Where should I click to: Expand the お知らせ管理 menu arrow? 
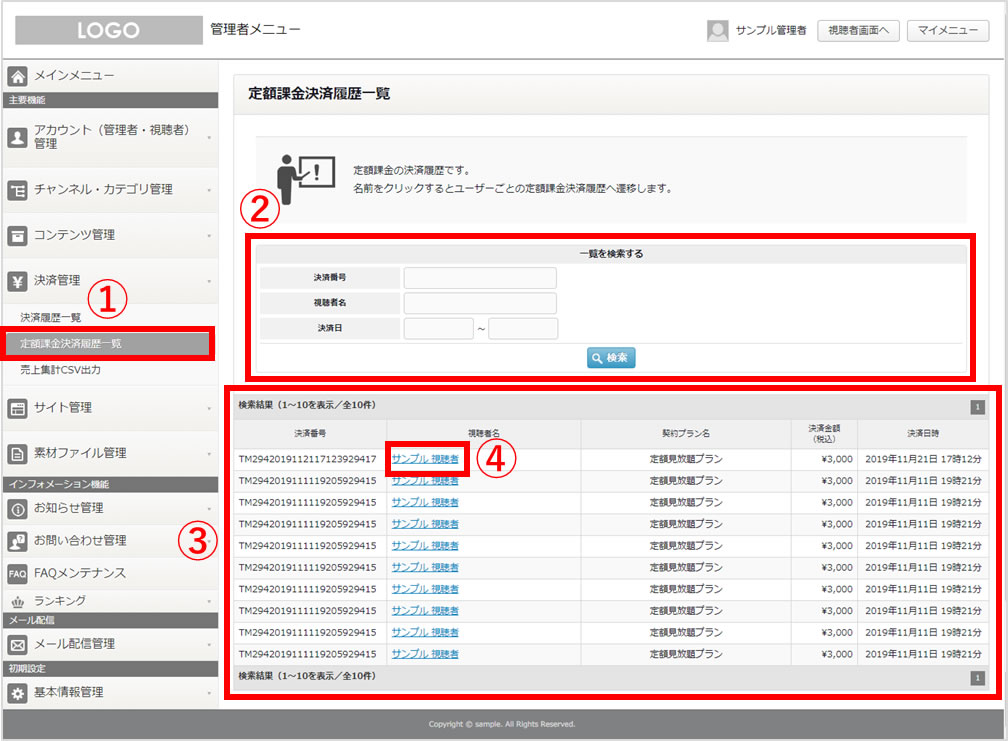point(209,509)
